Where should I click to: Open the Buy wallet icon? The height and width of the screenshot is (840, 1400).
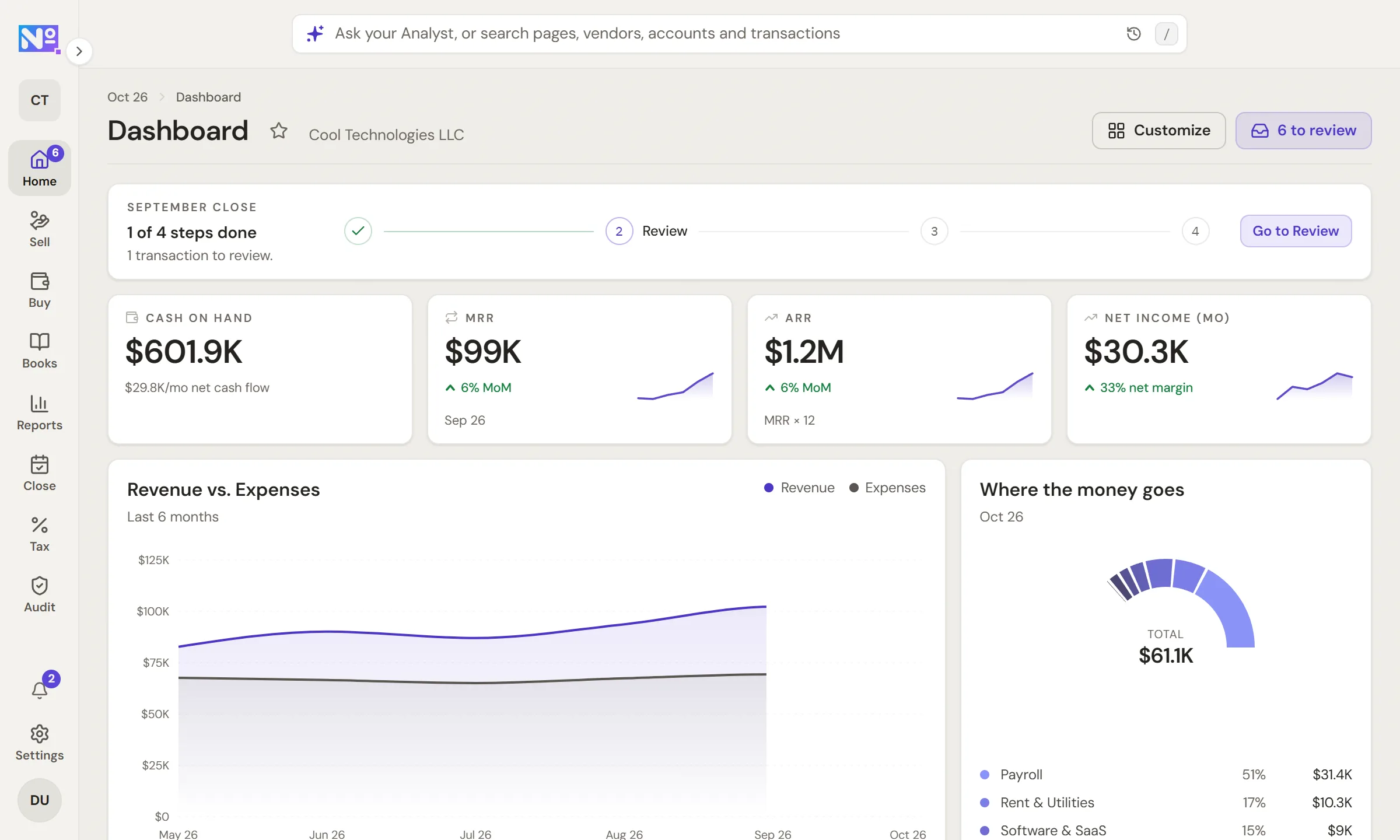40,281
